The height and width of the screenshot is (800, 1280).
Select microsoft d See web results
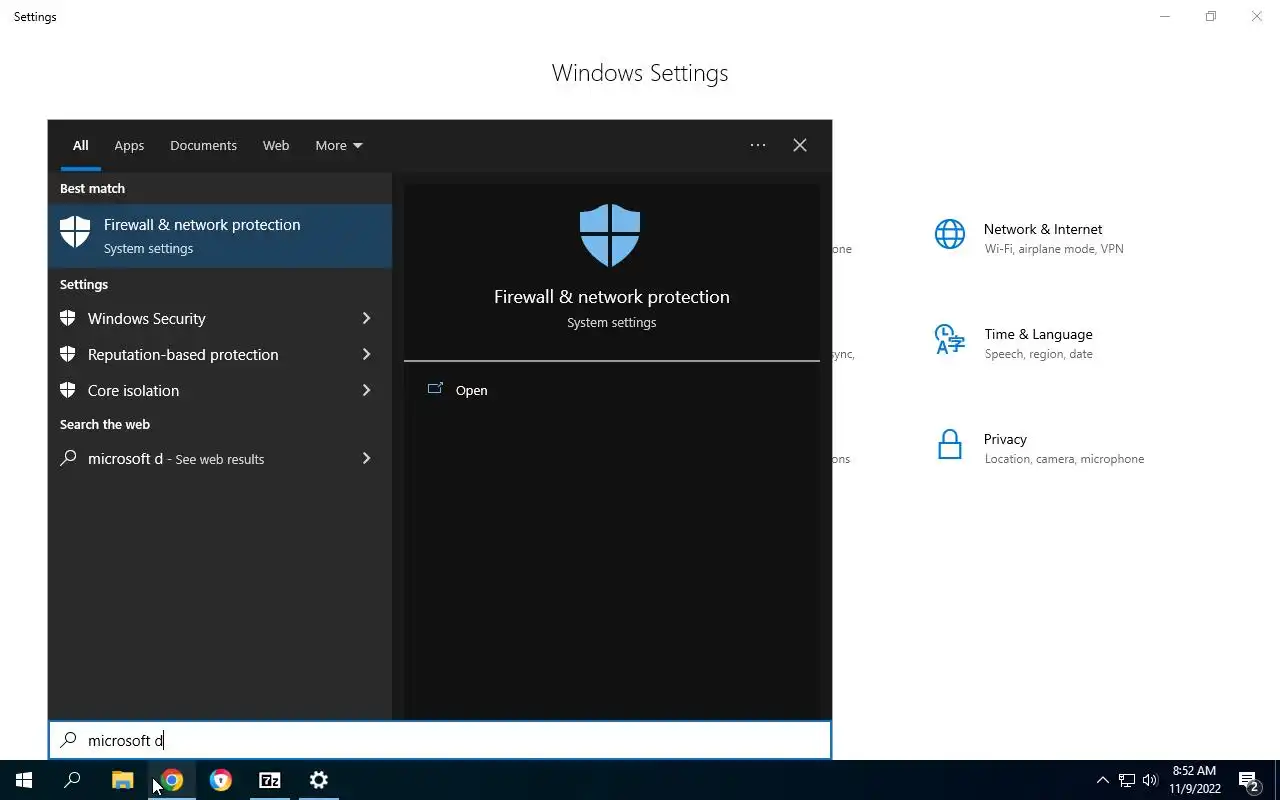click(220, 458)
